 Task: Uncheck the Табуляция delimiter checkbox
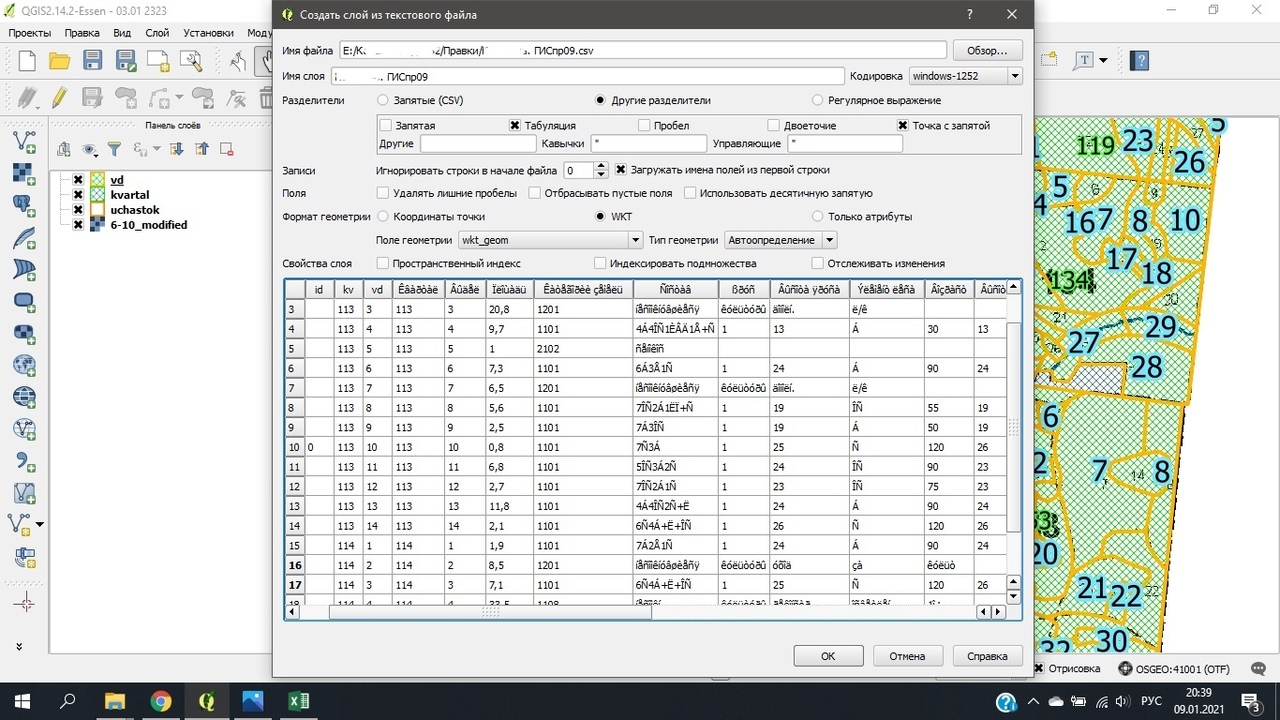click(515, 126)
